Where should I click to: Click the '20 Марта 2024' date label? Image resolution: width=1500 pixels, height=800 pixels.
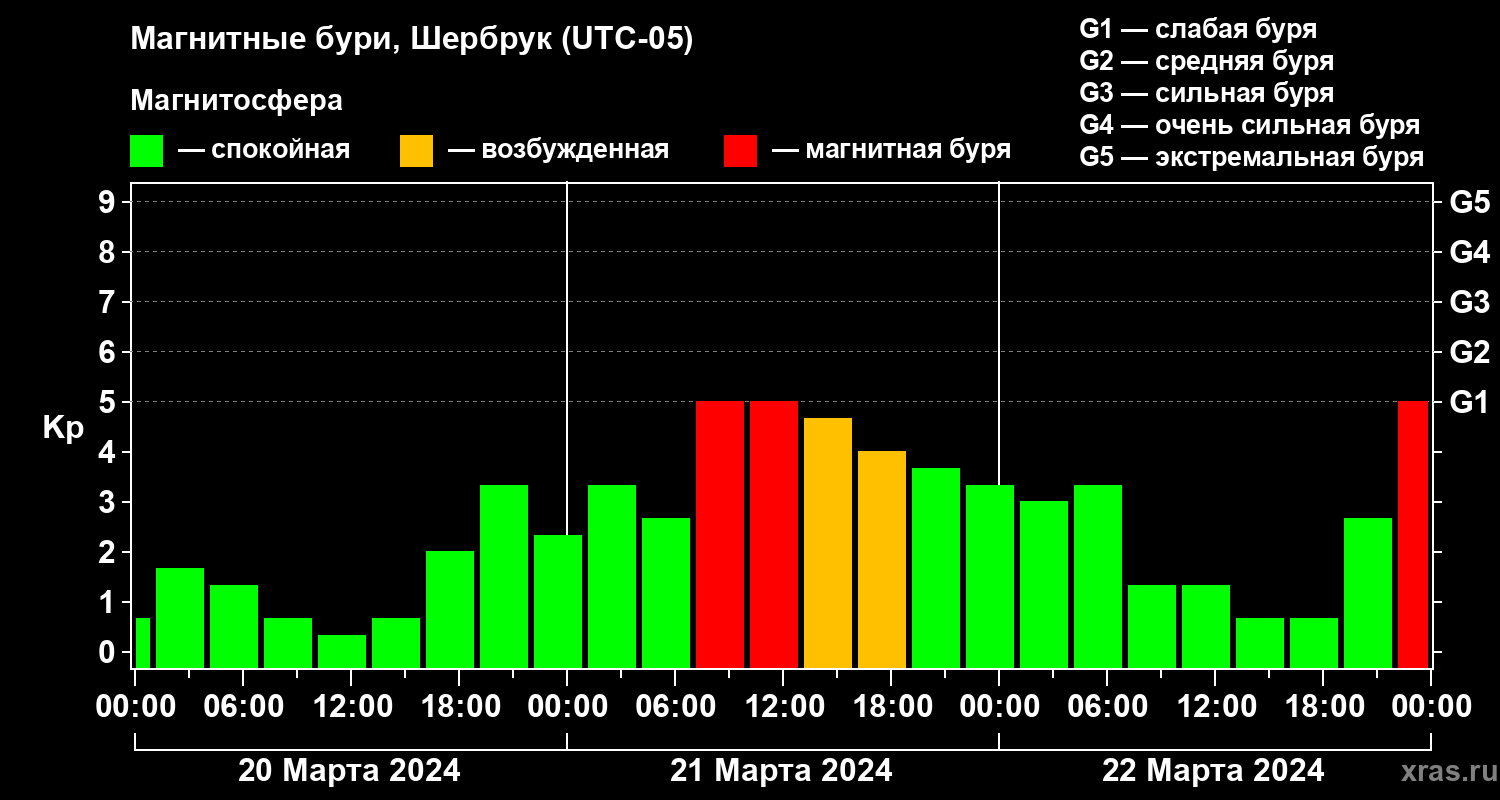point(349,771)
